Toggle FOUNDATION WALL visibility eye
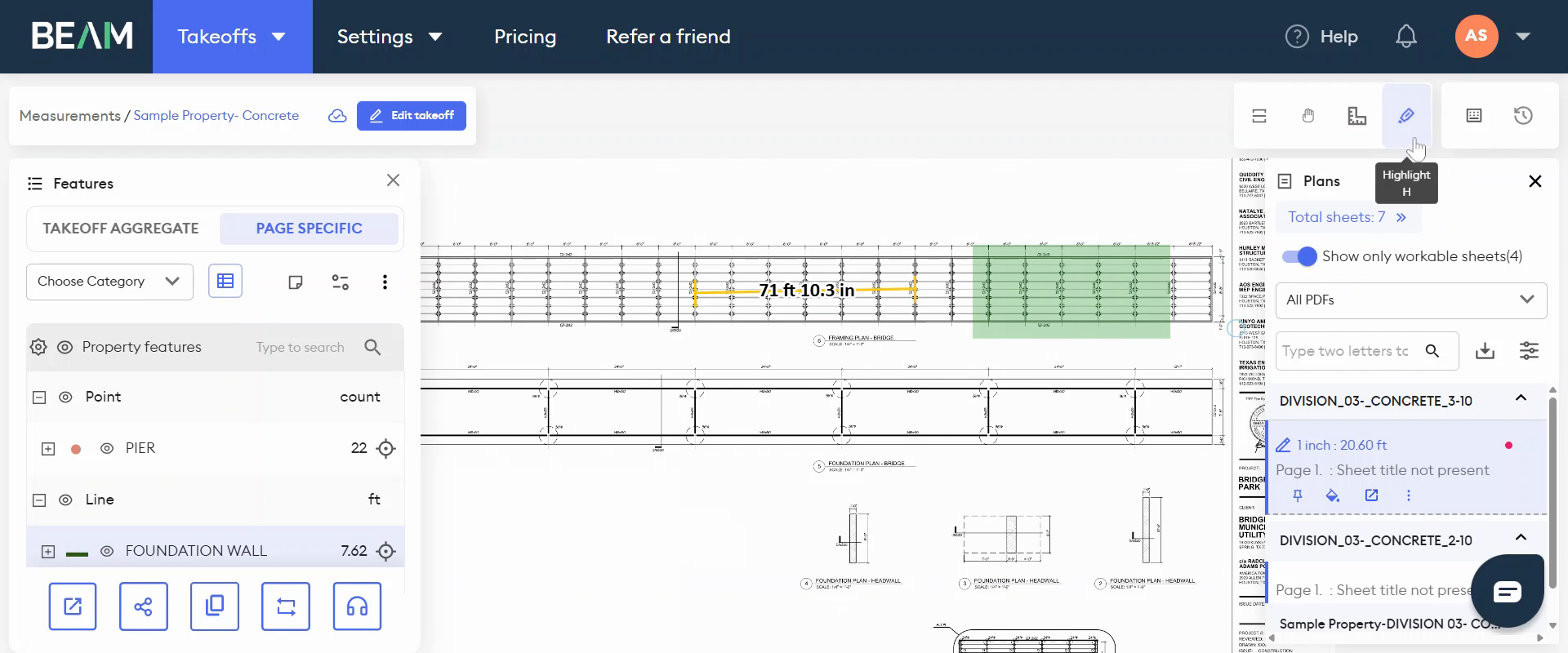Image resolution: width=1568 pixels, height=653 pixels. click(106, 551)
